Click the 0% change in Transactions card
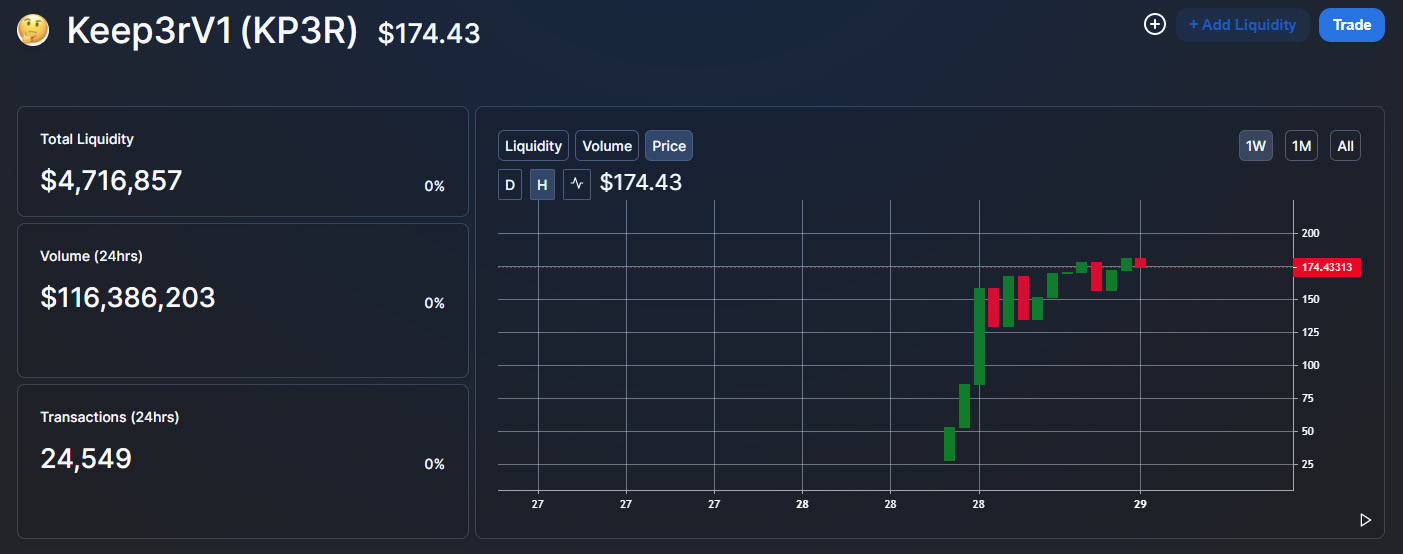Viewport: 1403px width, 554px height. point(434,464)
